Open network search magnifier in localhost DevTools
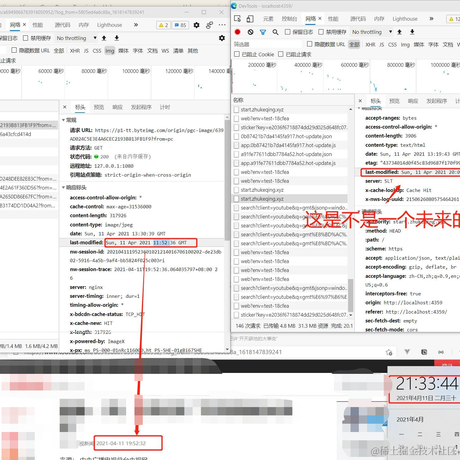The height and width of the screenshot is (460, 460). pyautogui.click(x=275, y=32)
